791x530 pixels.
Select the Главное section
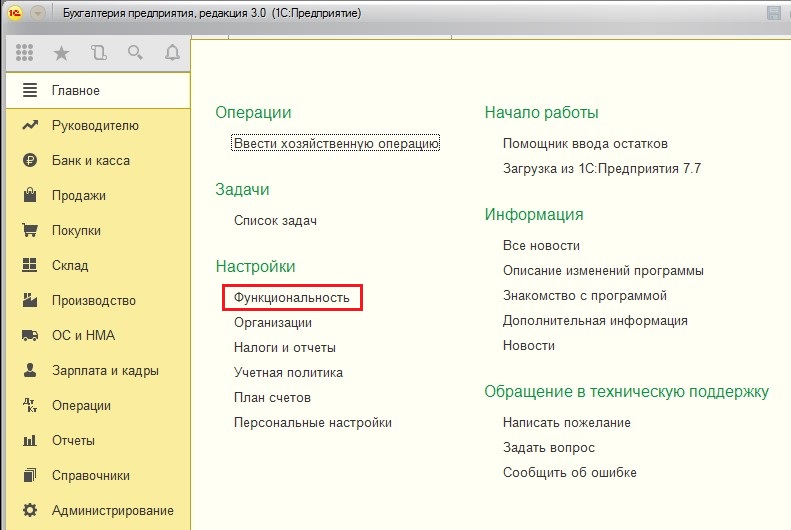[98, 90]
